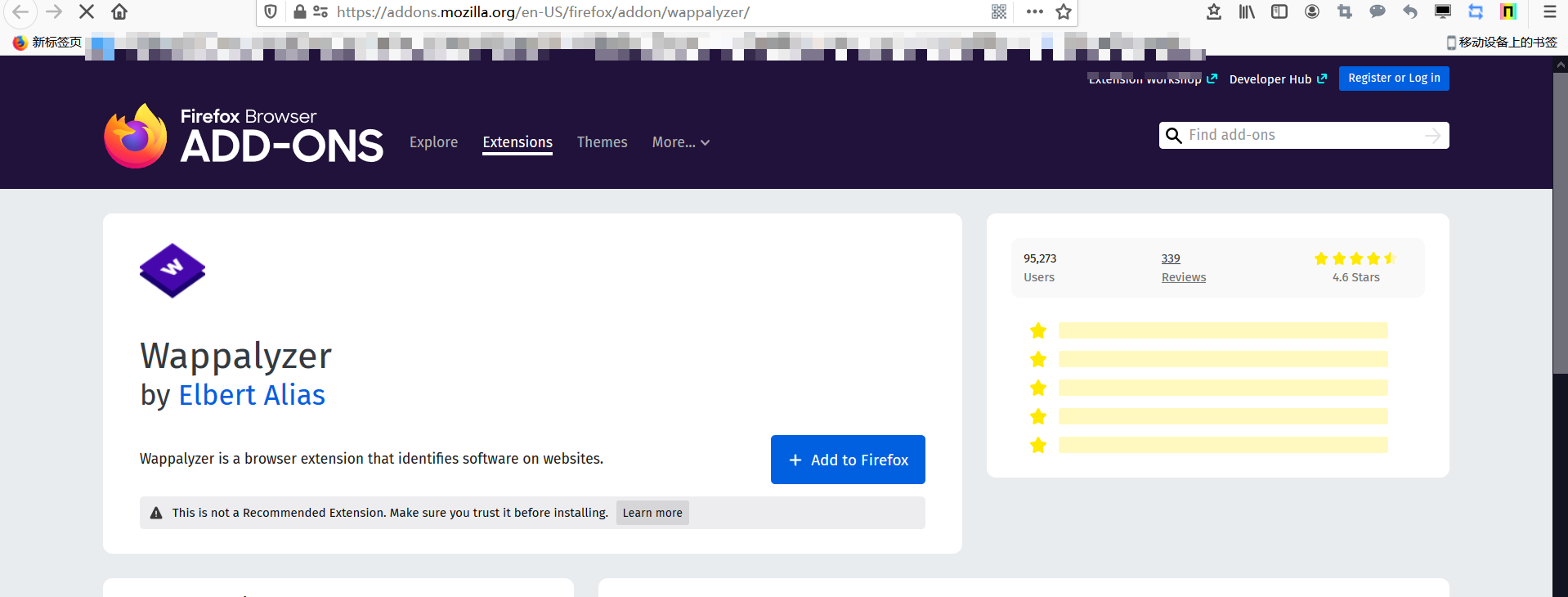Open the page actions three-dot menu

tap(1034, 11)
